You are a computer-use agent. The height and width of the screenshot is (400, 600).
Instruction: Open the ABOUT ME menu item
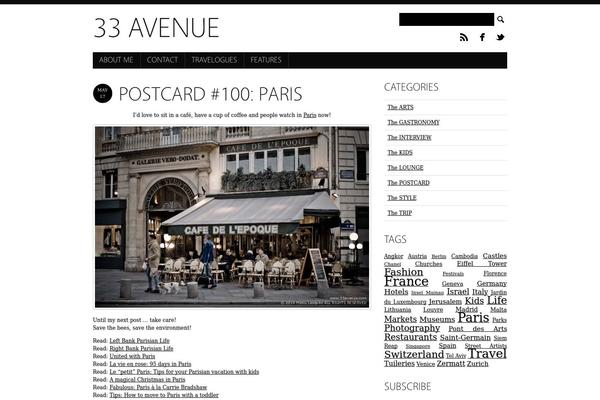tap(116, 60)
